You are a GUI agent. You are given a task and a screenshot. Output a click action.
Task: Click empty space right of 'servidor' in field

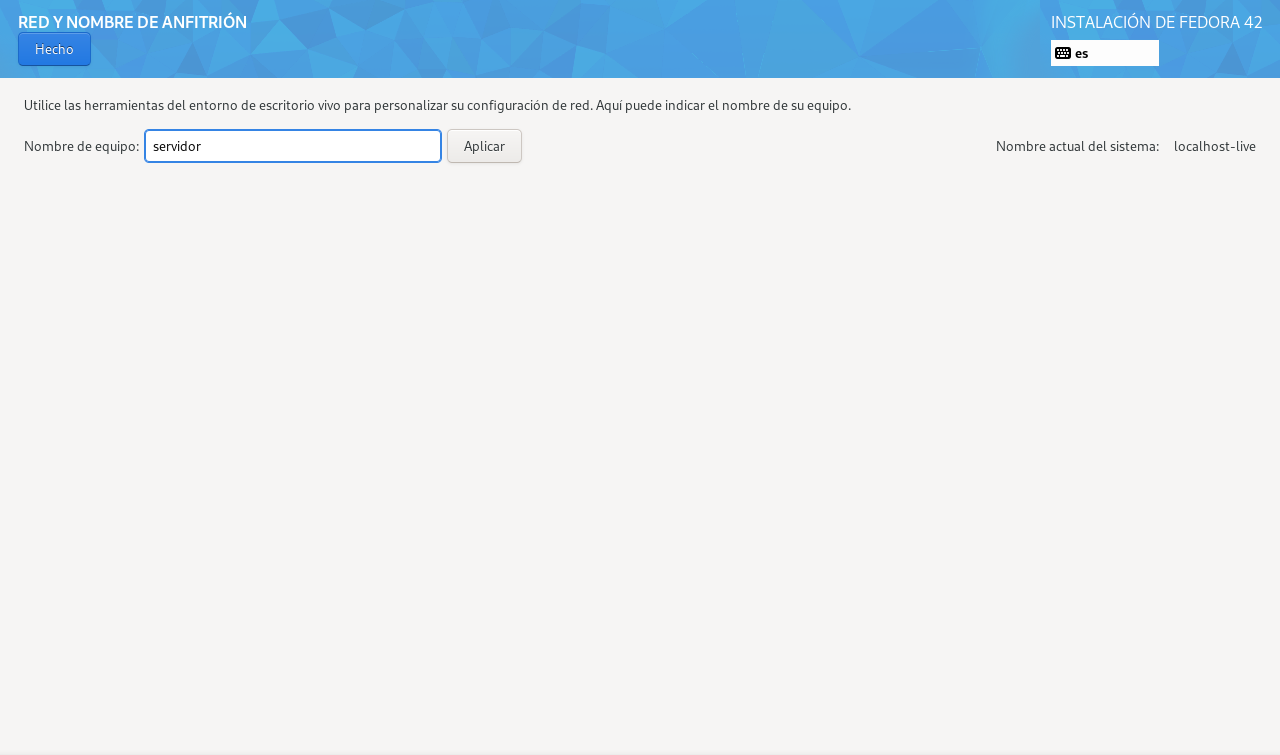(x=330, y=146)
